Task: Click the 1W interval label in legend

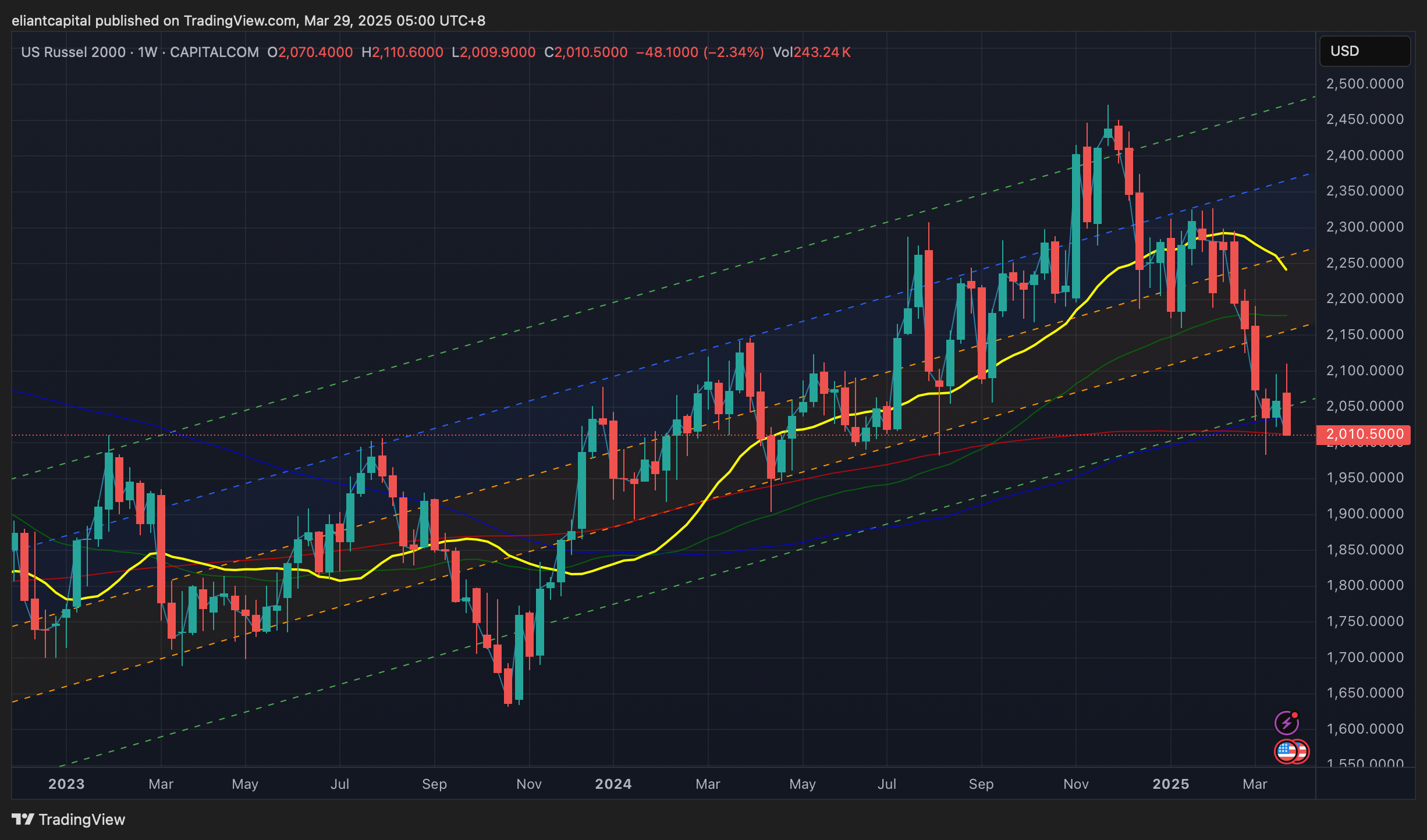Action: [x=147, y=52]
